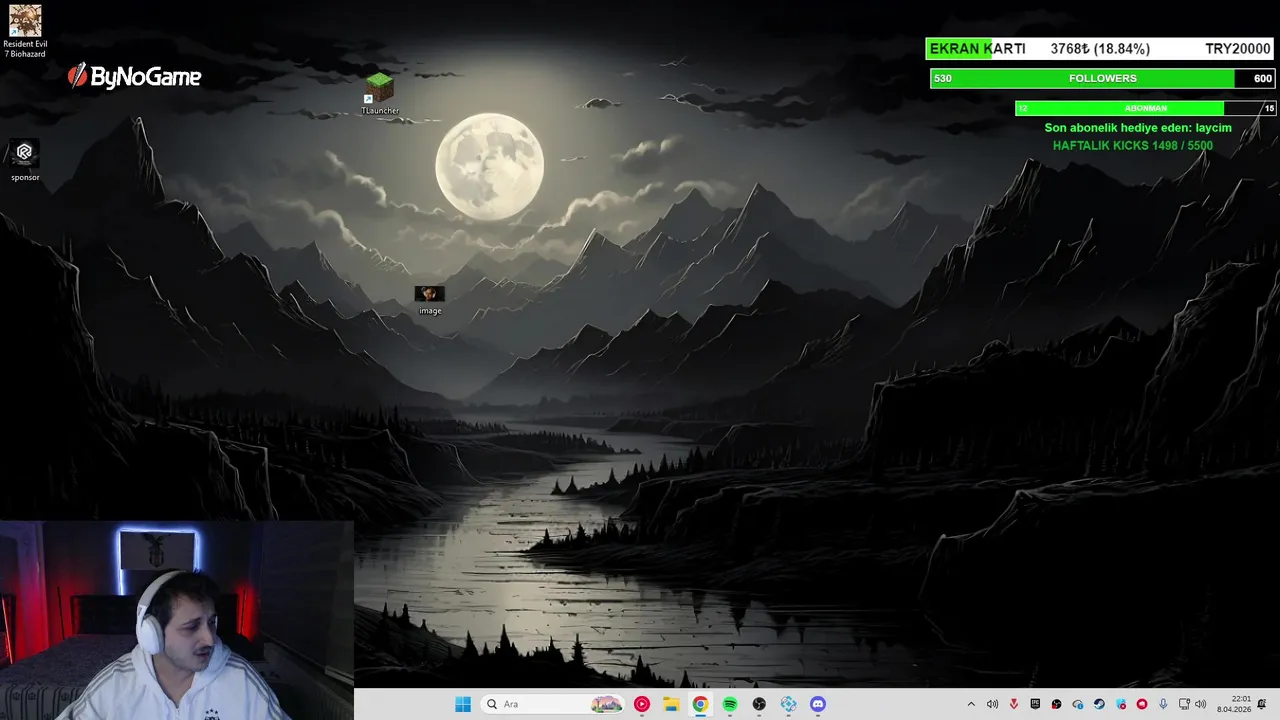
Task: Open the cloud sync tray icon with info badge
Action: click(x=1078, y=704)
